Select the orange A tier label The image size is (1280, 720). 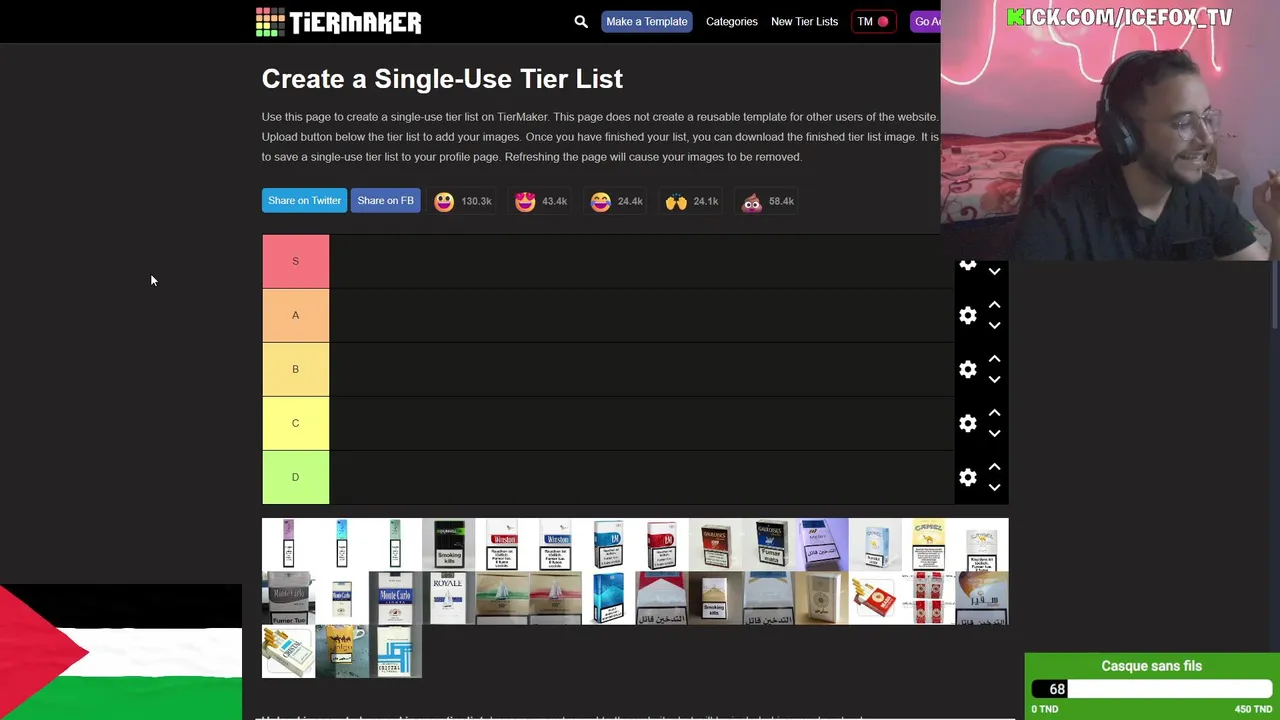pyautogui.click(x=295, y=315)
